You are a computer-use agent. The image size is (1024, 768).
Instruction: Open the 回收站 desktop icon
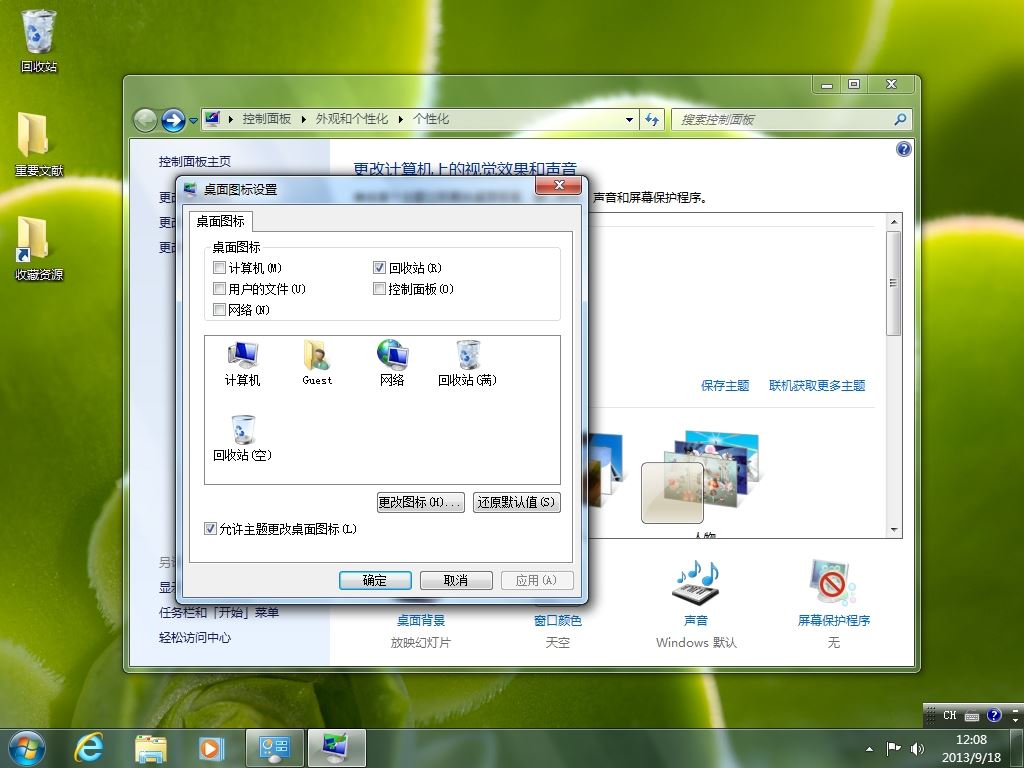pyautogui.click(x=39, y=40)
